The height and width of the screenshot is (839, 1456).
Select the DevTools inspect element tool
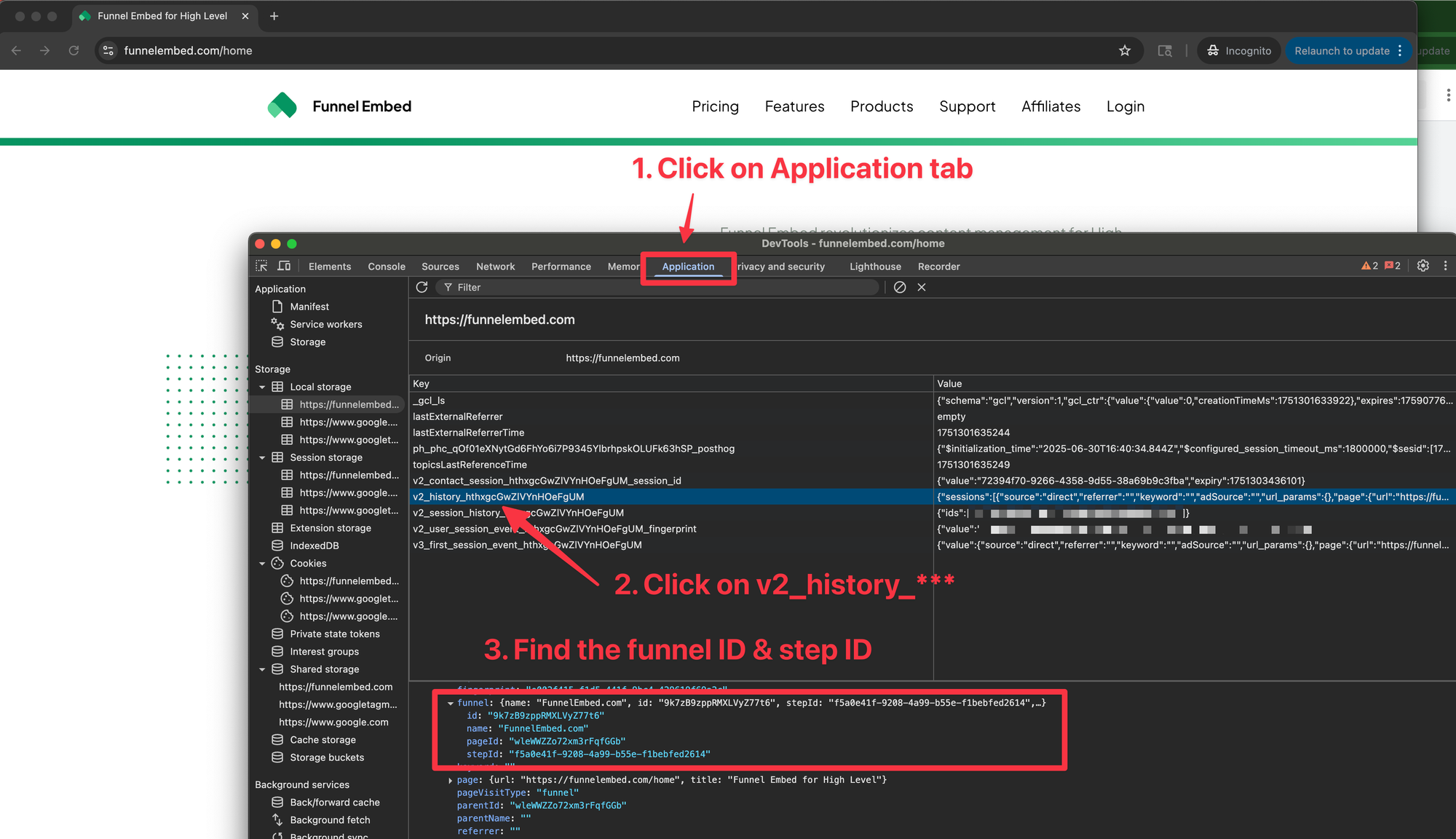pyautogui.click(x=261, y=266)
